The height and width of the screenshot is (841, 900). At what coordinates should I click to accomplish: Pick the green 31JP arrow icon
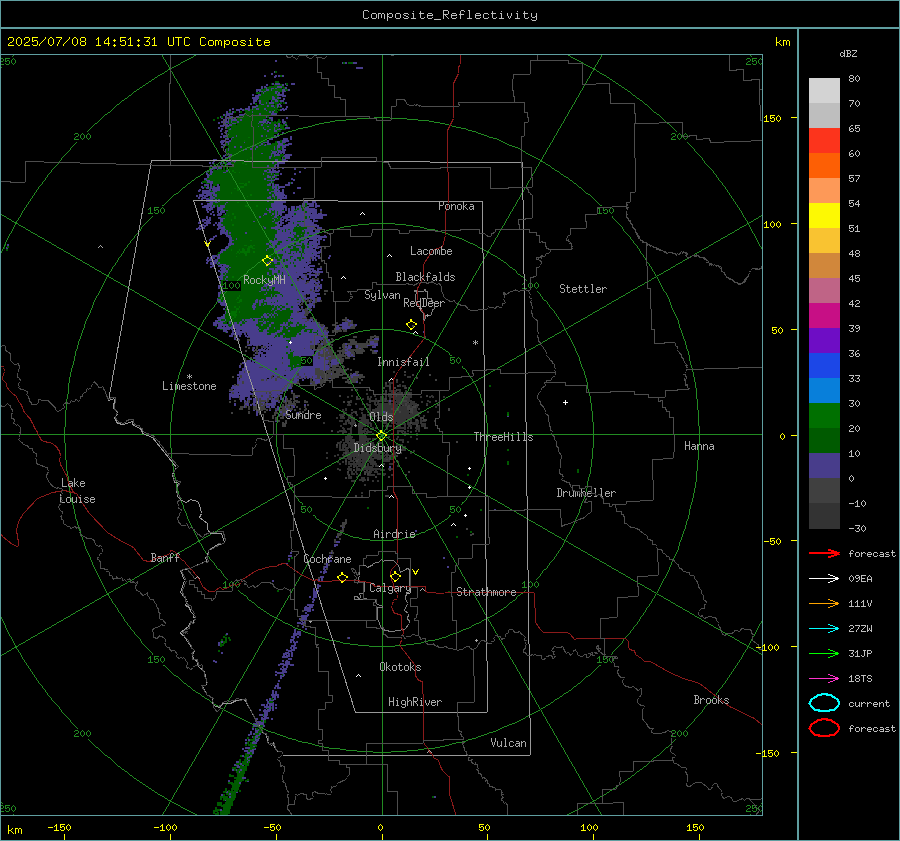click(824, 653)
